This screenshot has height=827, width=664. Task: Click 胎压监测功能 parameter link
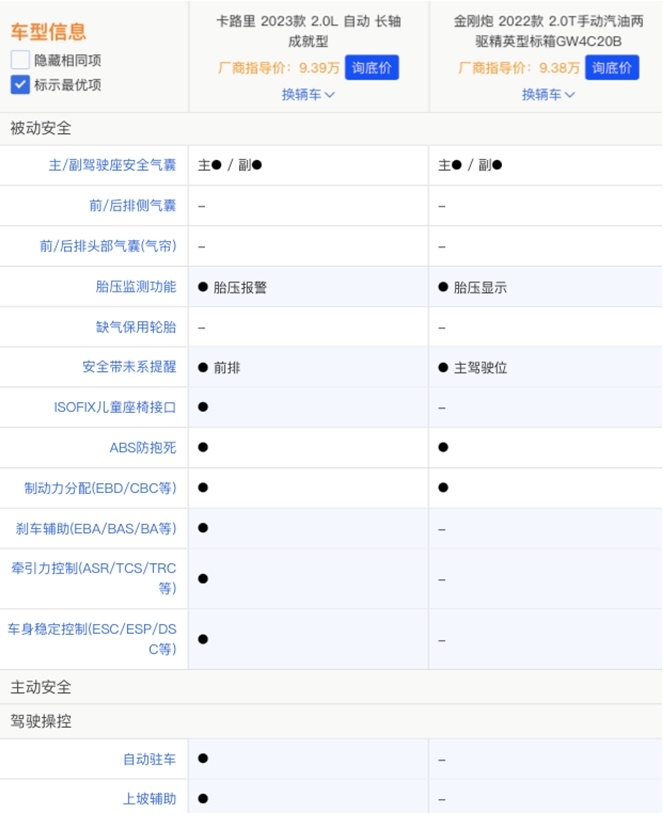(136, 287)
